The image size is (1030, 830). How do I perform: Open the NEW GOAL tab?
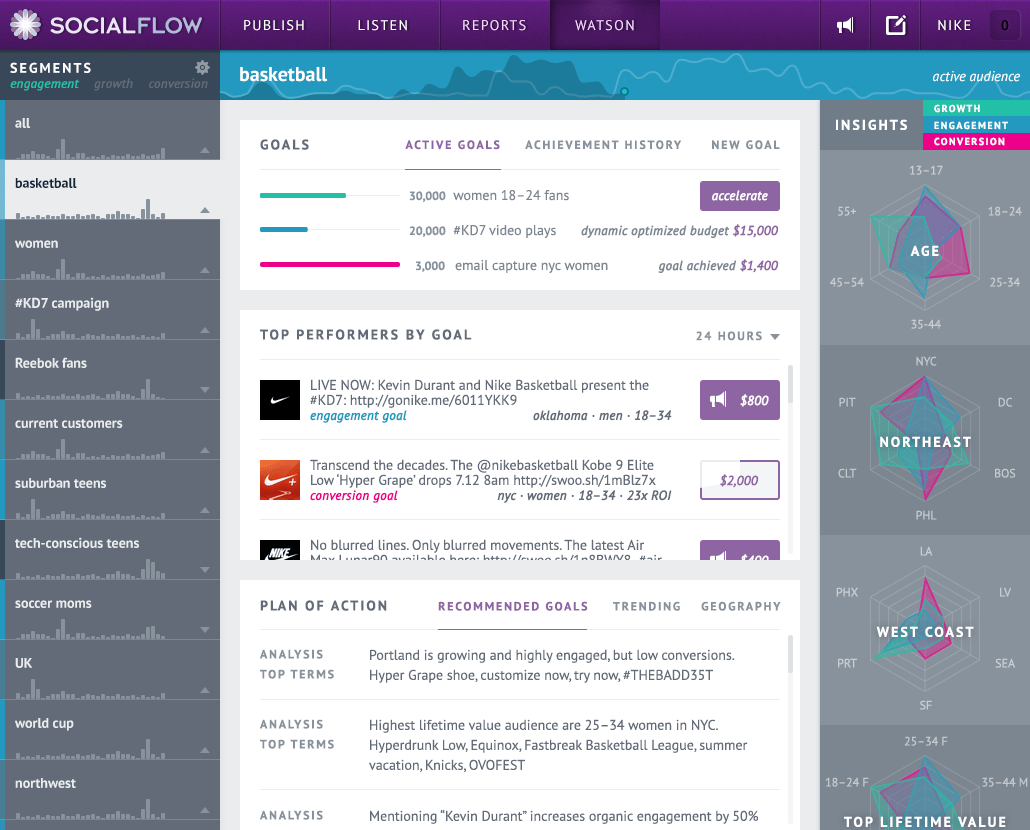[746, 145]
